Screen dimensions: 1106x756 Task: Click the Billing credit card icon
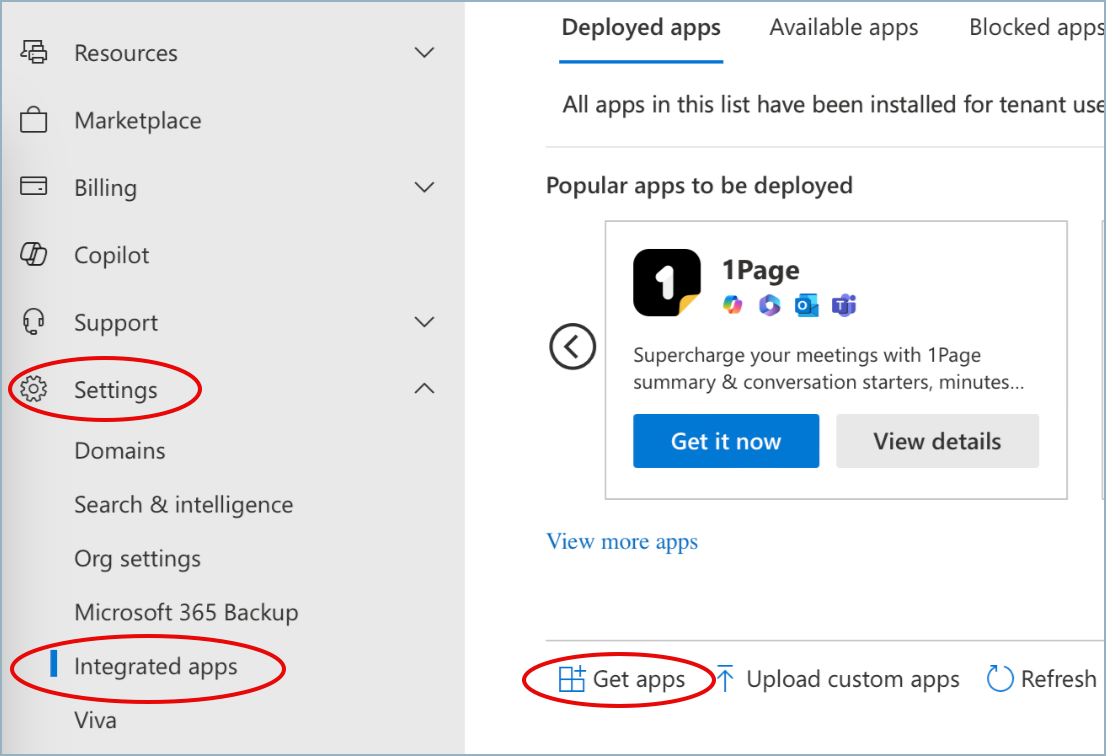34,187
